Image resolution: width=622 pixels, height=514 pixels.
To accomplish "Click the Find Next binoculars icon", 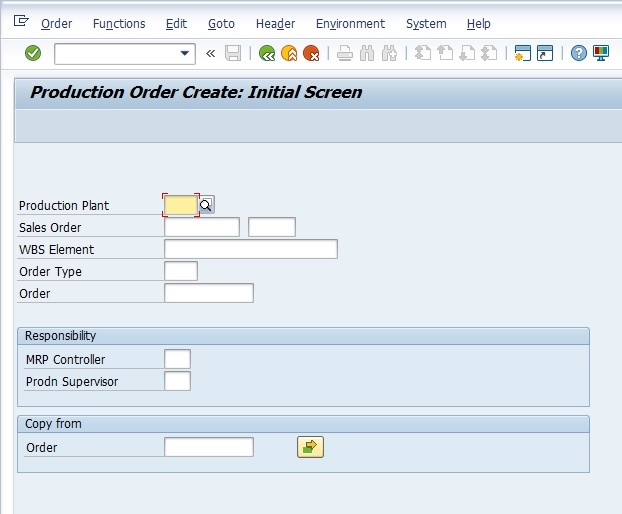I will click(389, 53).
